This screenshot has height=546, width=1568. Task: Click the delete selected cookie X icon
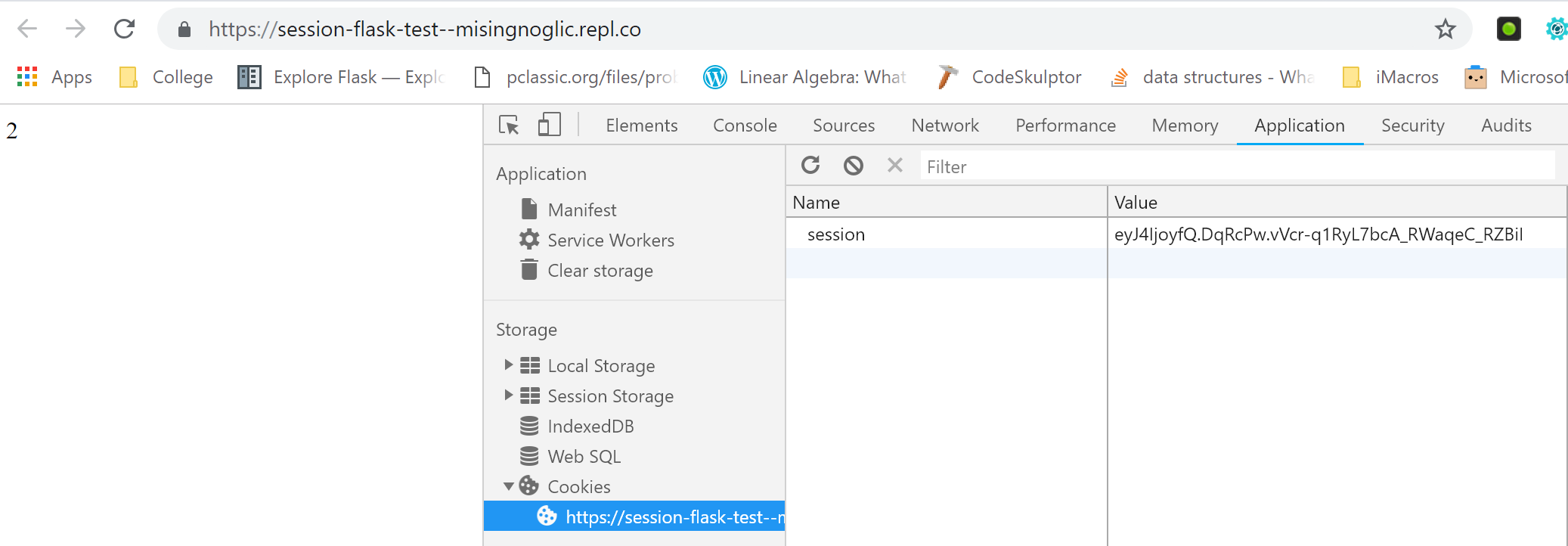(894, 166)
